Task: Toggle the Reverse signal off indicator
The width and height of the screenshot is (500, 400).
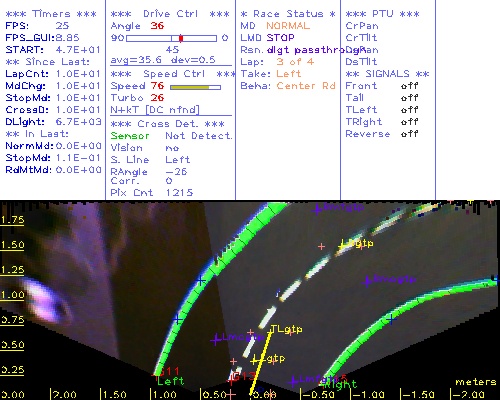Action: tap(410, 134)
